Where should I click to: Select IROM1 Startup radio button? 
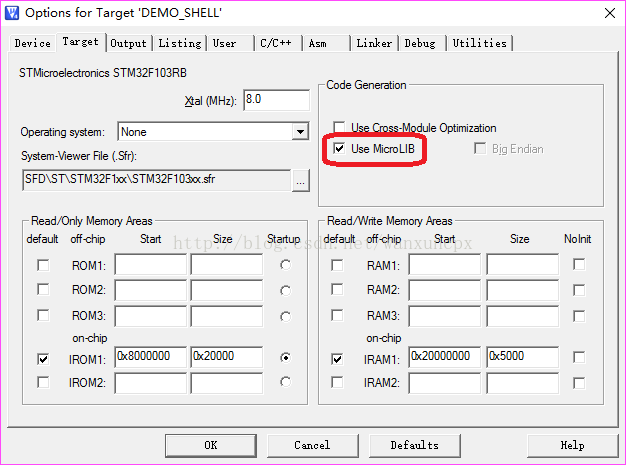click(x=285, y=358)
